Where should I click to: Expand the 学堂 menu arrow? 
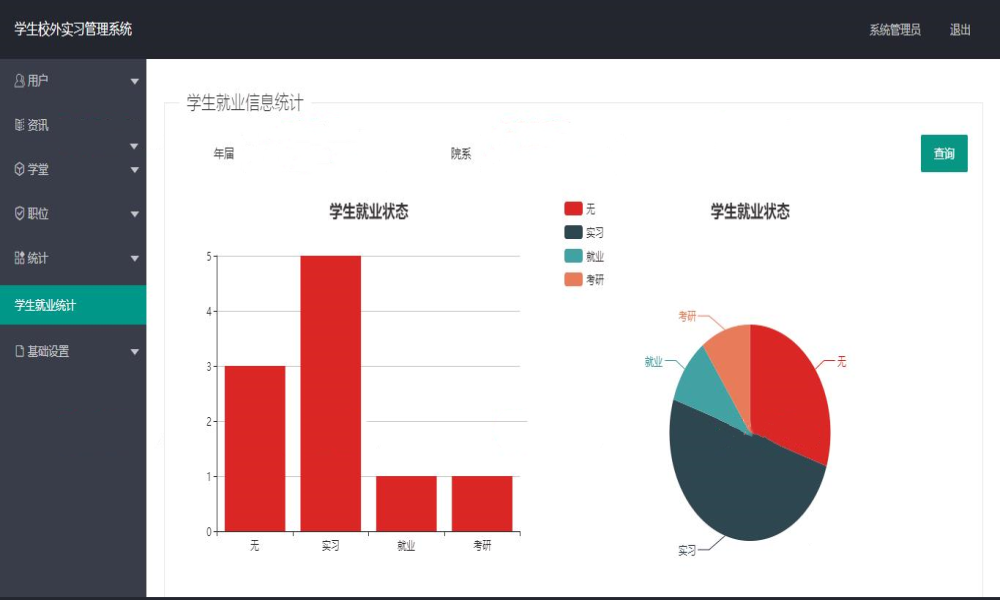pyautogui.click(x=135, y=170)
